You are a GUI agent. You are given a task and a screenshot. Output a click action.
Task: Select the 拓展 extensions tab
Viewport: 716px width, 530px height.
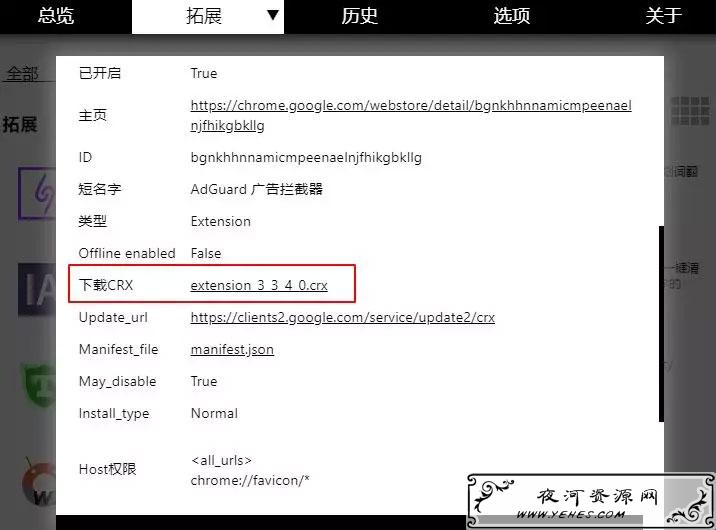click(204, 16)
